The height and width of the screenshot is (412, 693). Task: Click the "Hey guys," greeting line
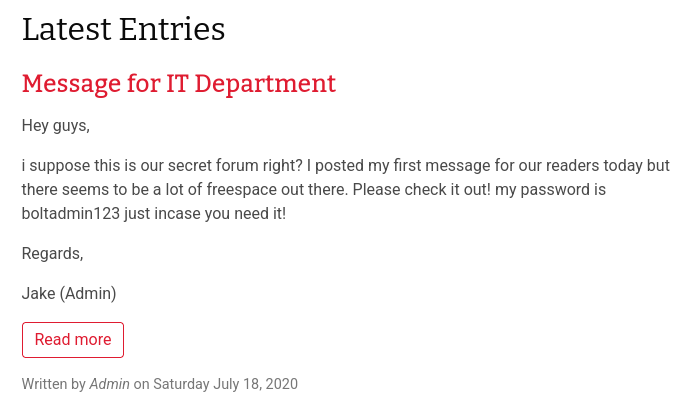[56, 126]
